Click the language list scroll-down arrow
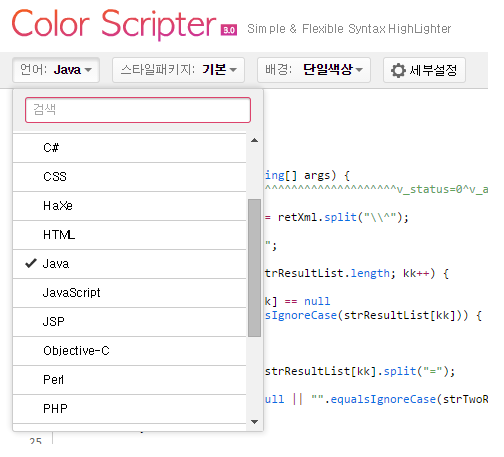Image resolution: width=504 pixels, height=457 pixels. 254,422
